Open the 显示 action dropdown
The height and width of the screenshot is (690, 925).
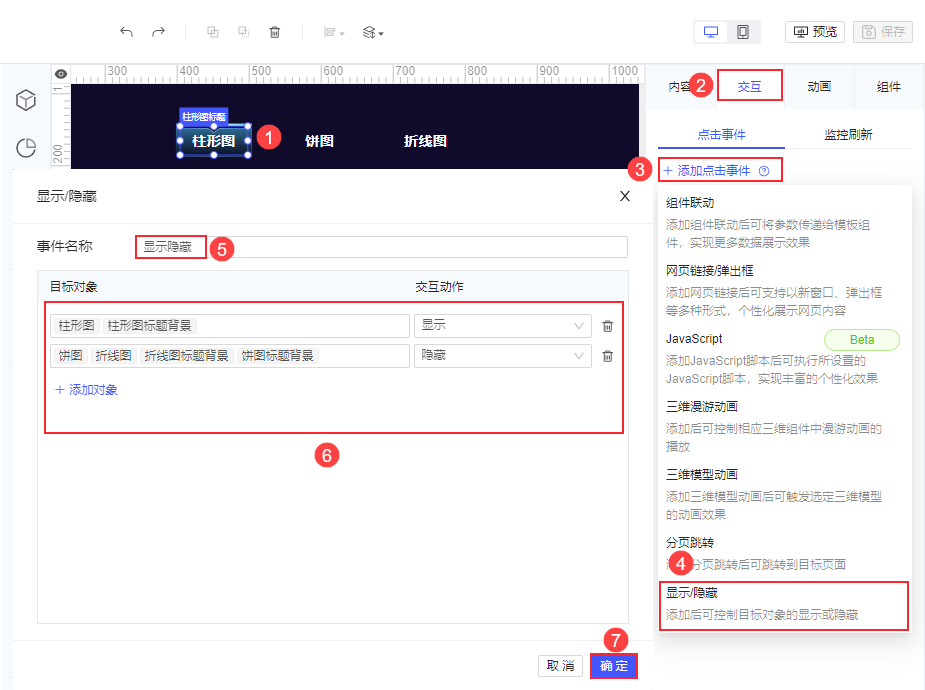click(x=503, y=326)
